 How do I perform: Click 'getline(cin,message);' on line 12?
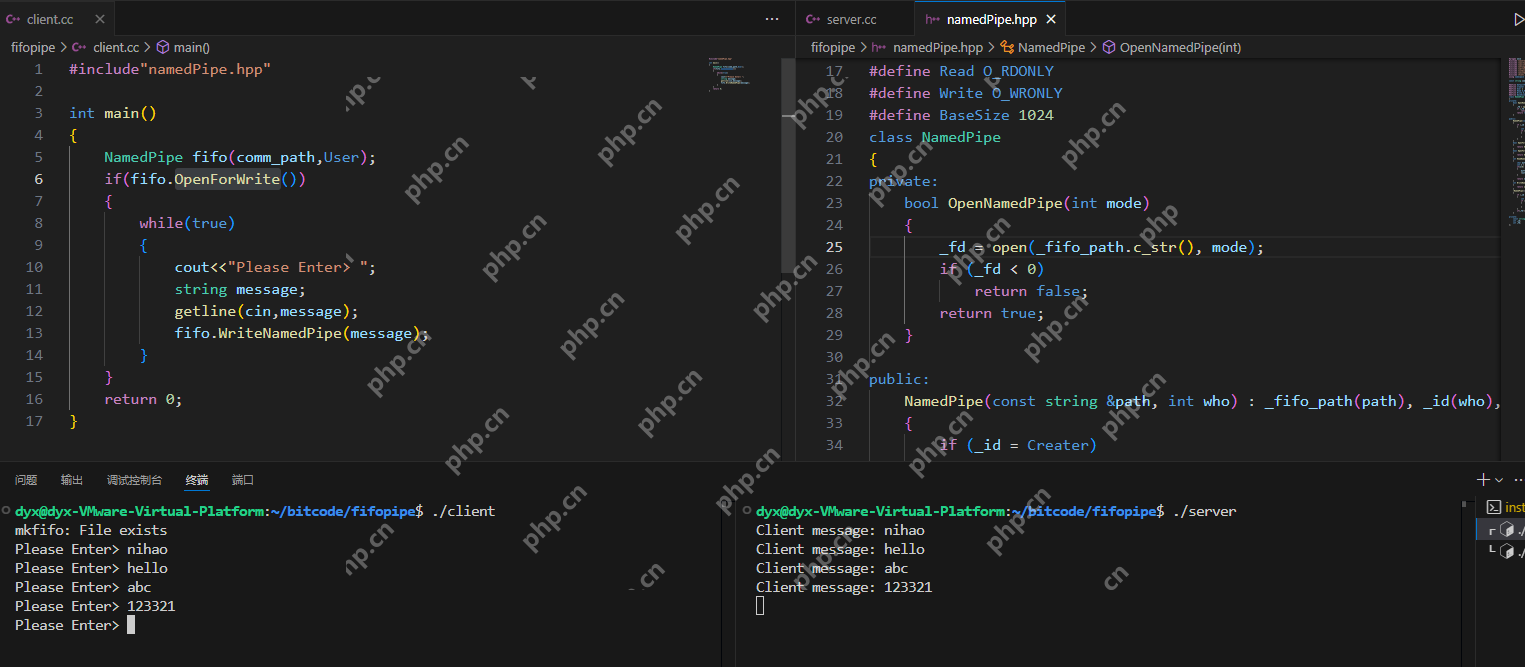[266, 311]
